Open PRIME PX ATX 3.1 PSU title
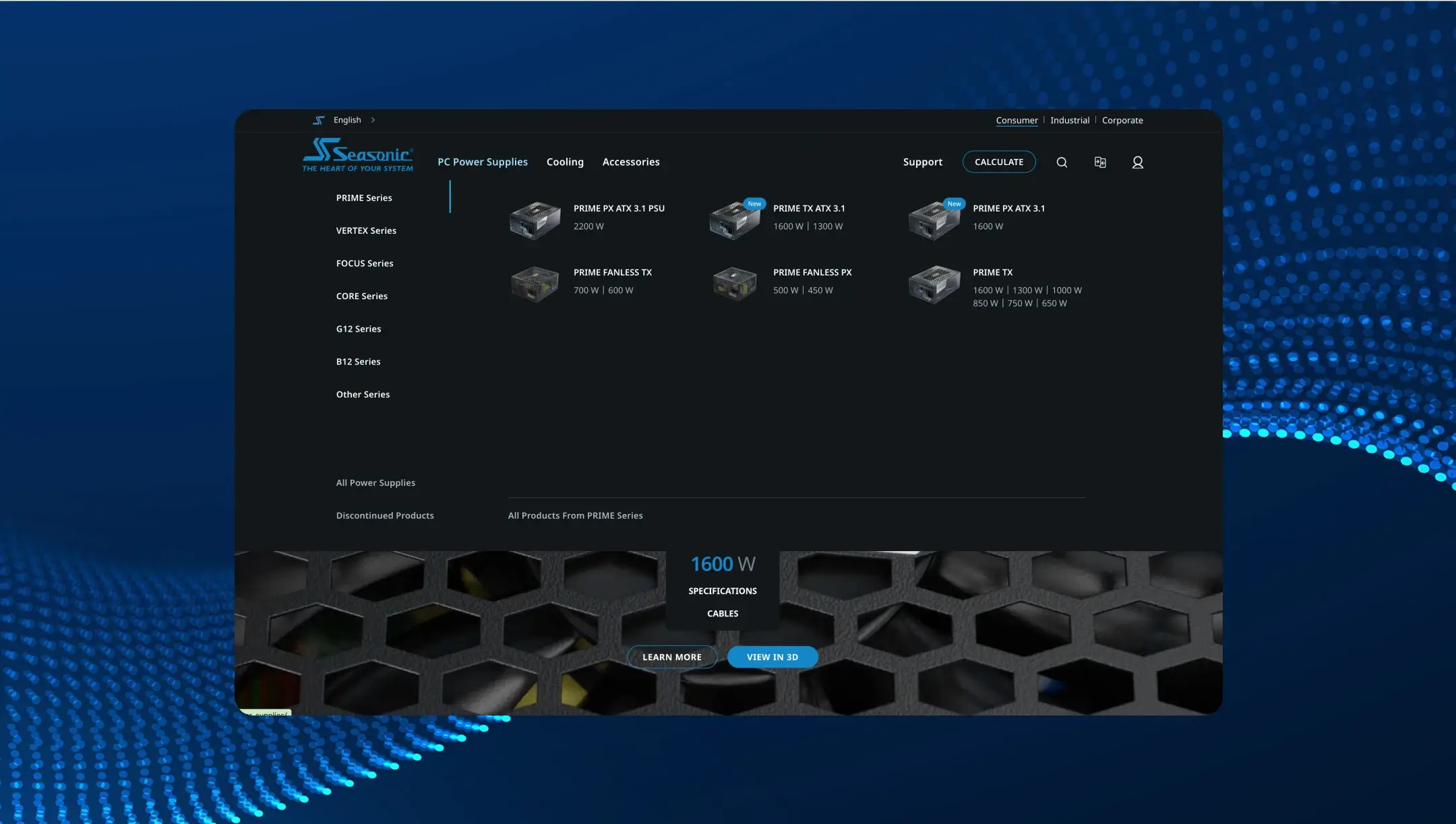The height and width of the screenshot is (824, 1456). pos(619,208)
